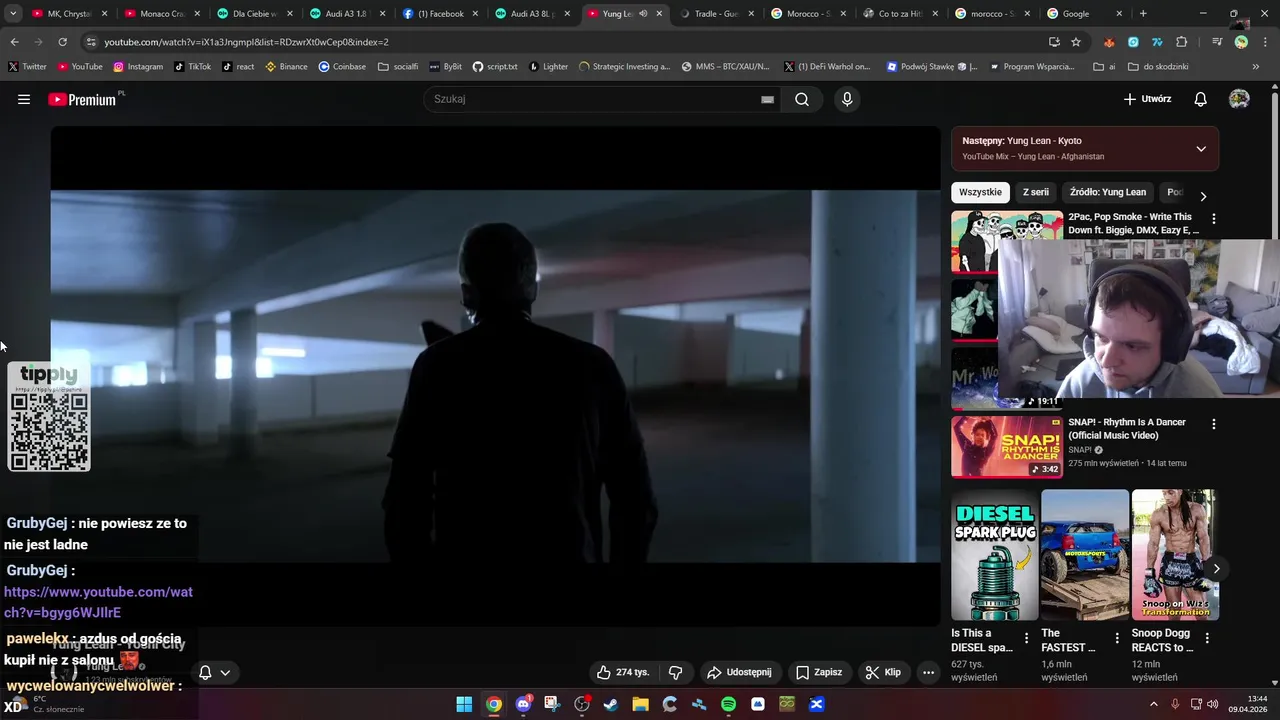Open the Chrome extensions puzzle icon
The image size is (1280, 720).
coord(1182,42)
